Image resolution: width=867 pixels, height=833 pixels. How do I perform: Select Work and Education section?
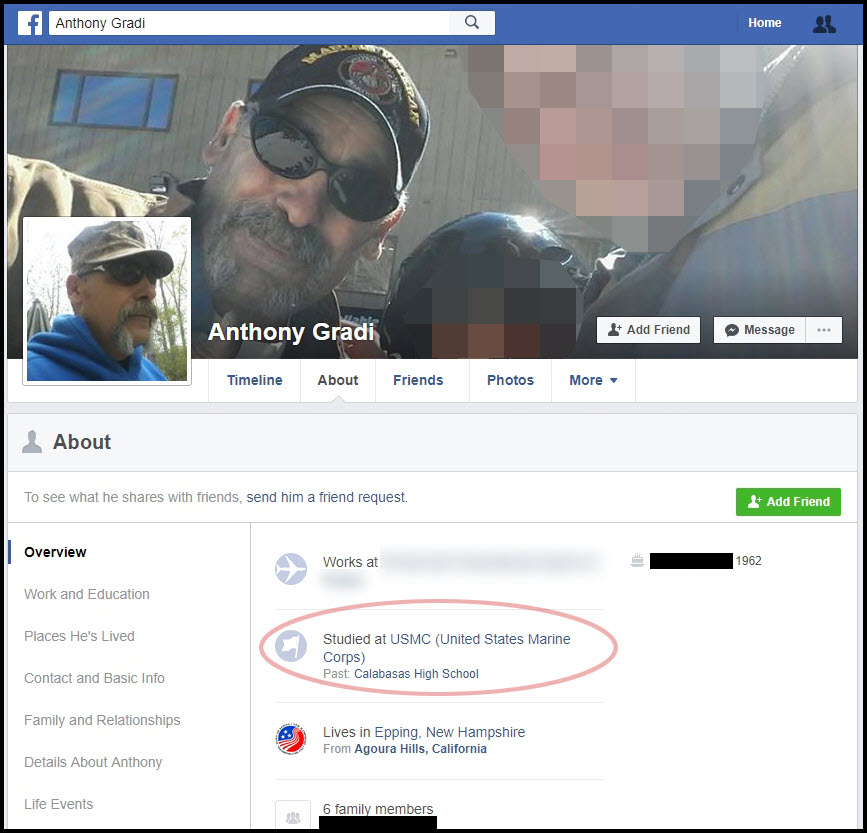87,594
